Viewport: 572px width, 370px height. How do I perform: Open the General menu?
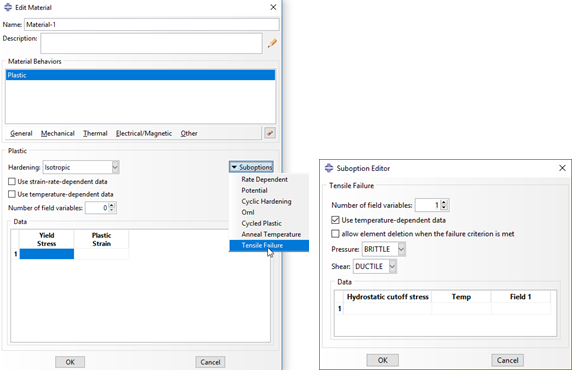(x=21, y=134)
